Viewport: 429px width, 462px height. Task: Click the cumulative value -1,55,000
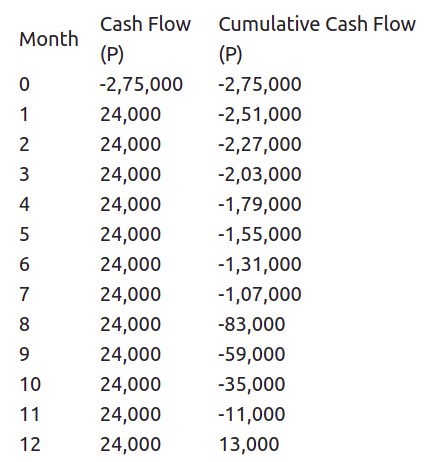tap(260, 234)
